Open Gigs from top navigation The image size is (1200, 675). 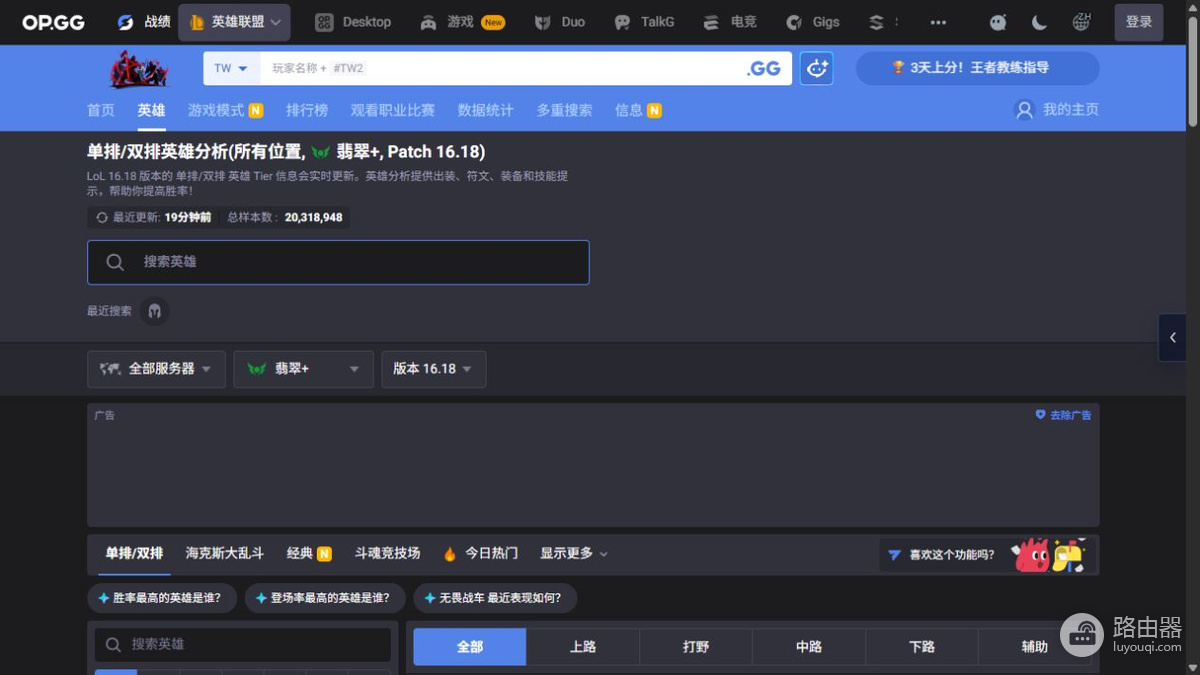(812, 22)
